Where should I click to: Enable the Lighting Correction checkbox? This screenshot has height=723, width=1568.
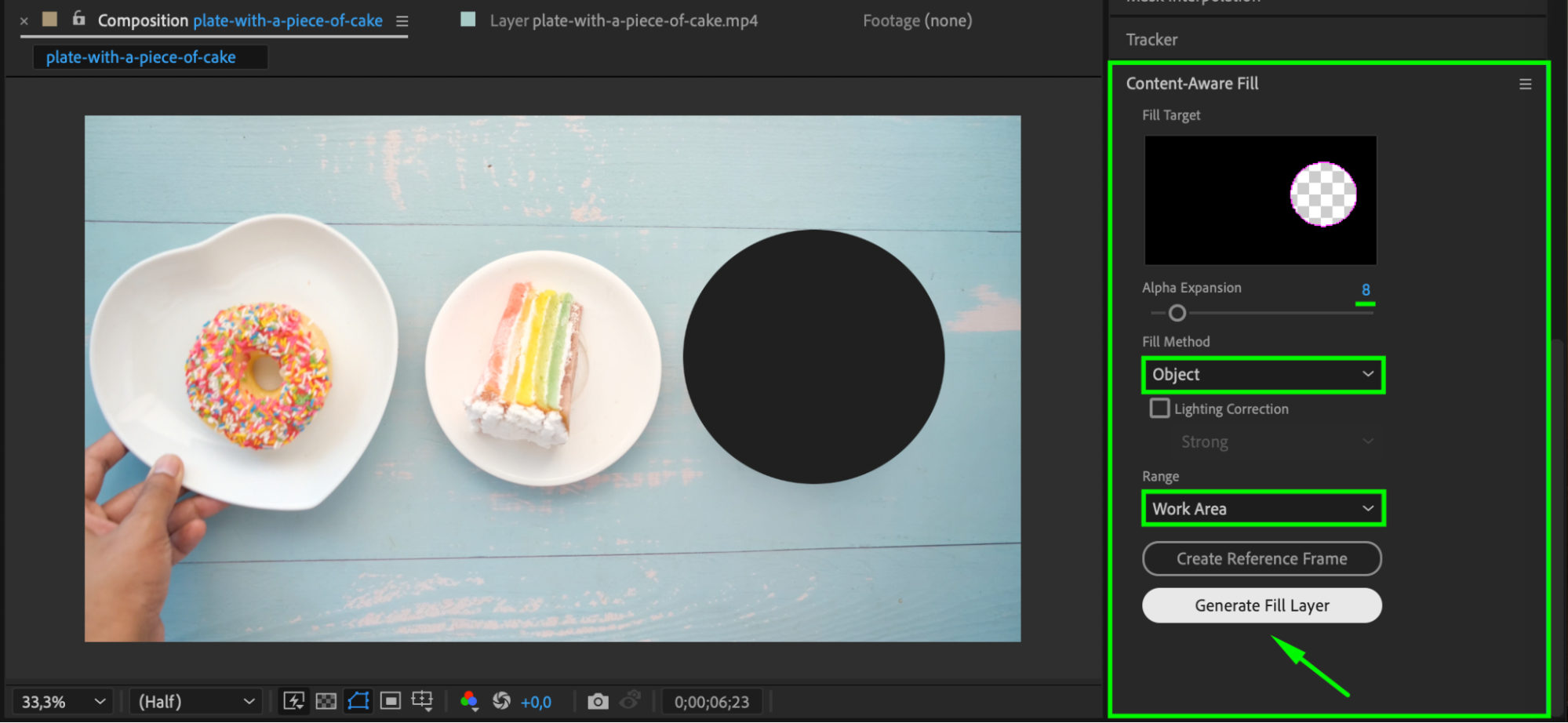coord(1159,409)
